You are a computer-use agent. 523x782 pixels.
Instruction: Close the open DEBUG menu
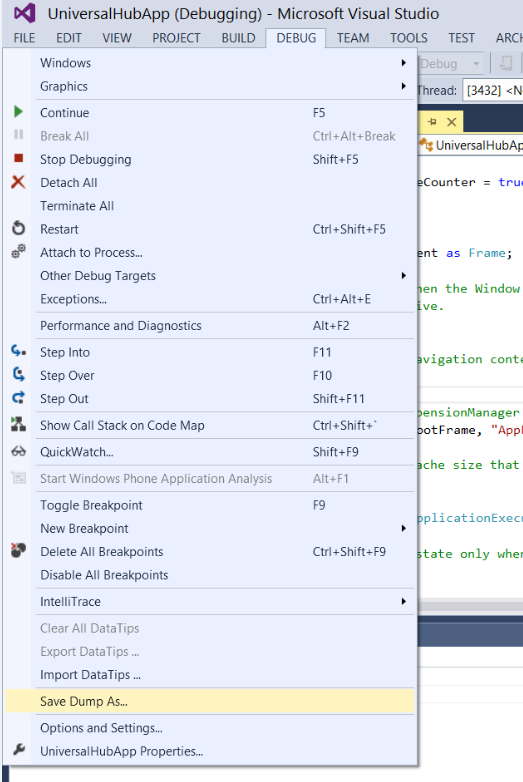(x=296, y=38)
